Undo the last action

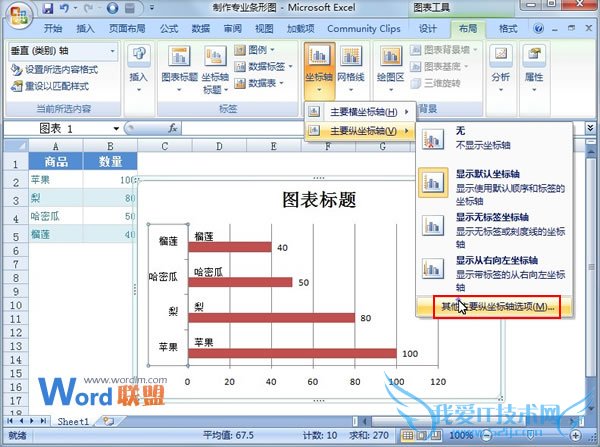tap(64, 8)
